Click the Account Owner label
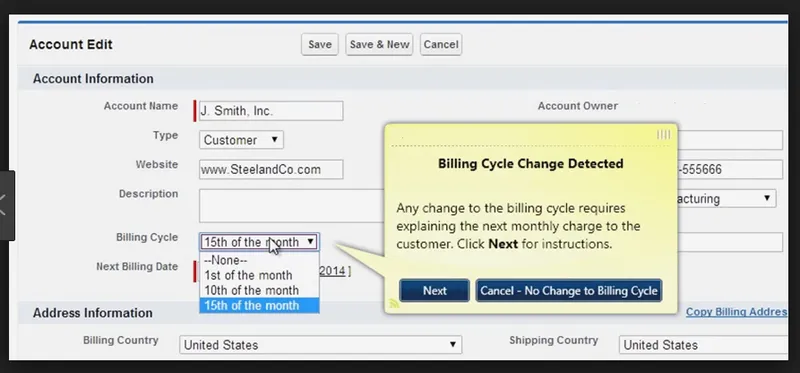This screenshot has width=800, height=373. (x=578, y=106)
